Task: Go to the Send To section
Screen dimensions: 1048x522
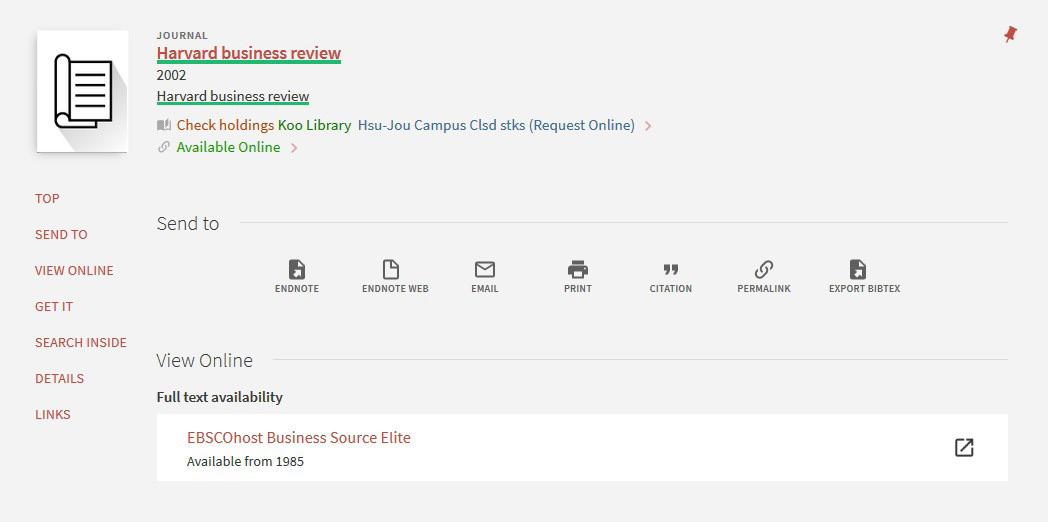Action: click(x=61, y=234)
